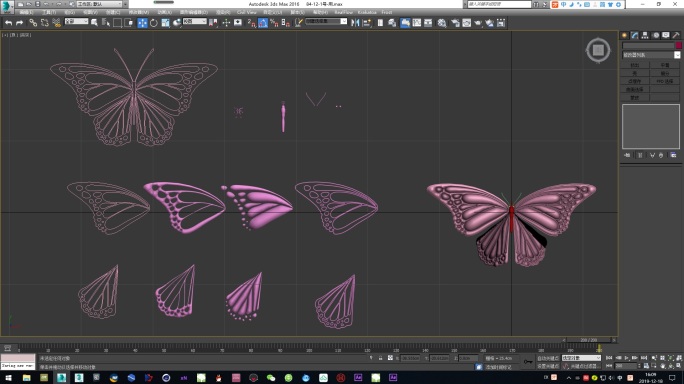This screenshot has height=384, width=684.
Task: Click the Undo arrow in main toolbar
Action: click(x=8, y=23)
